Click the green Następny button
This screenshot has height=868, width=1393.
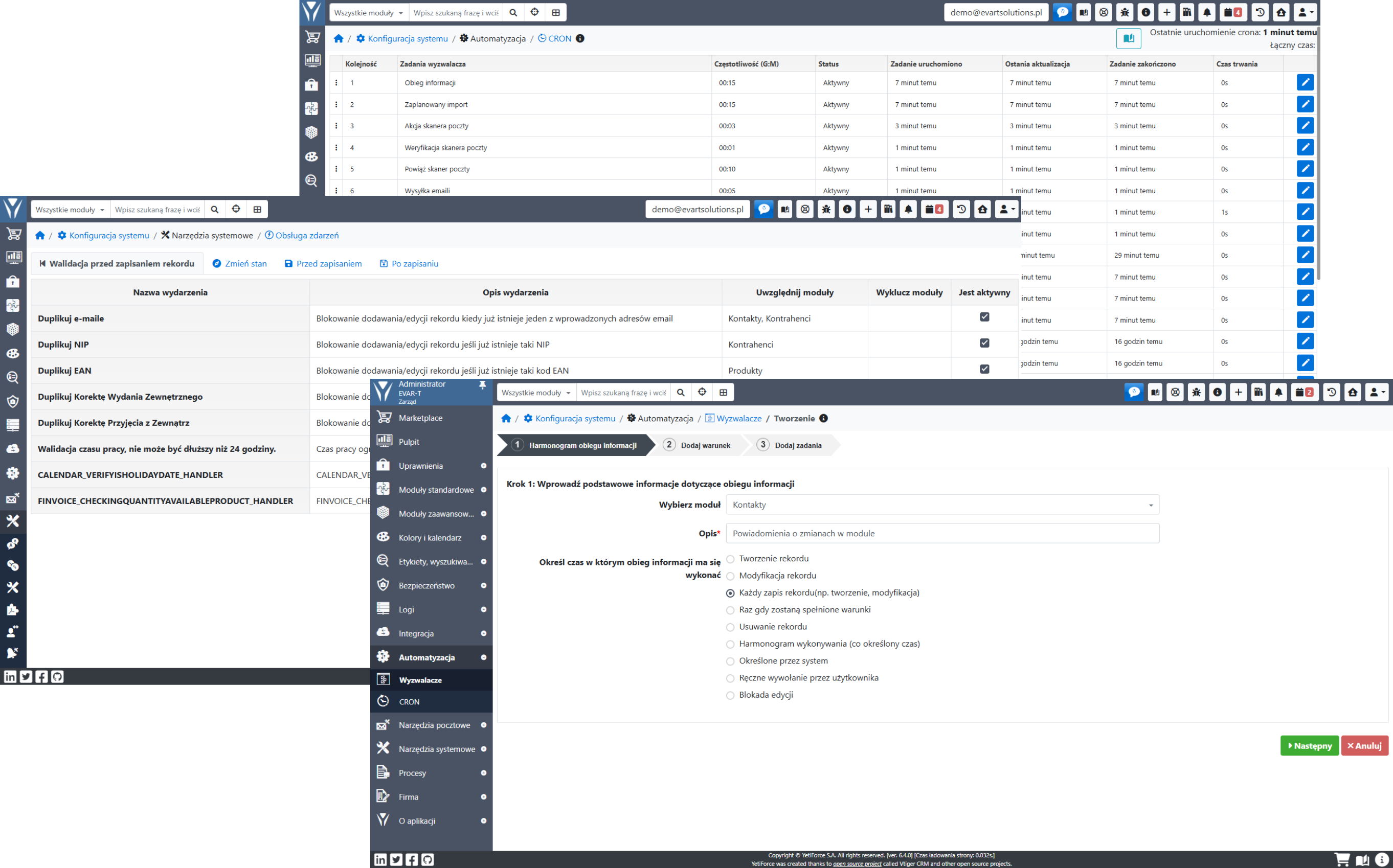click(1309, 746)
